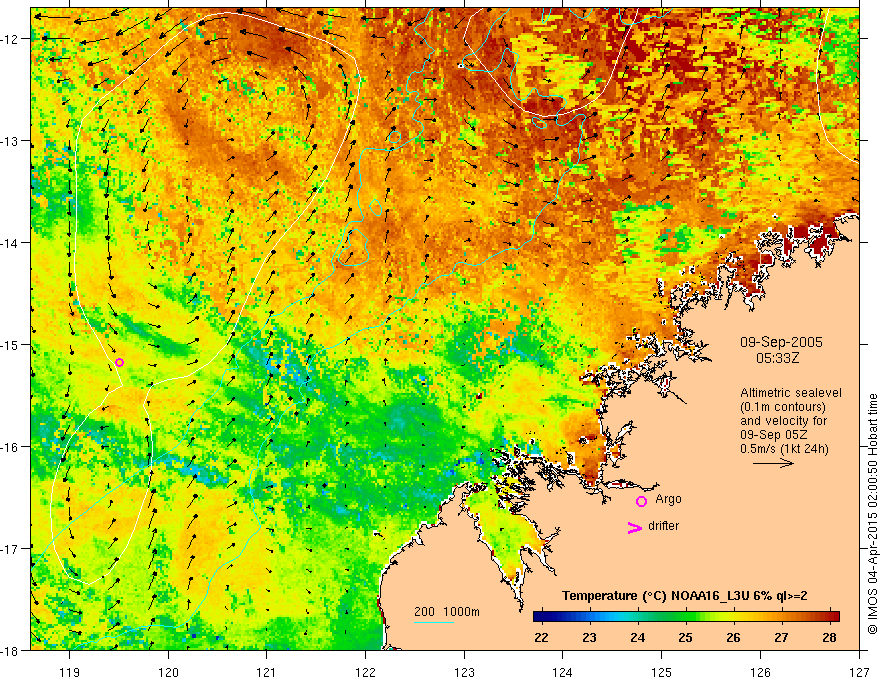Click longitude axis label 122
880x680 pixels.
[366, 672]
